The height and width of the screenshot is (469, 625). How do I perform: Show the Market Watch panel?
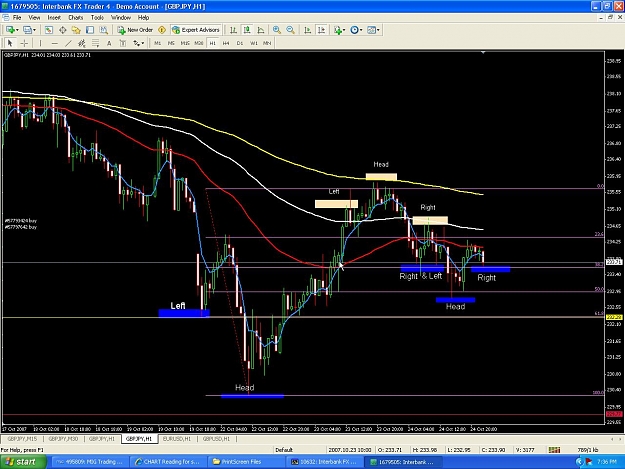[49, 30]
